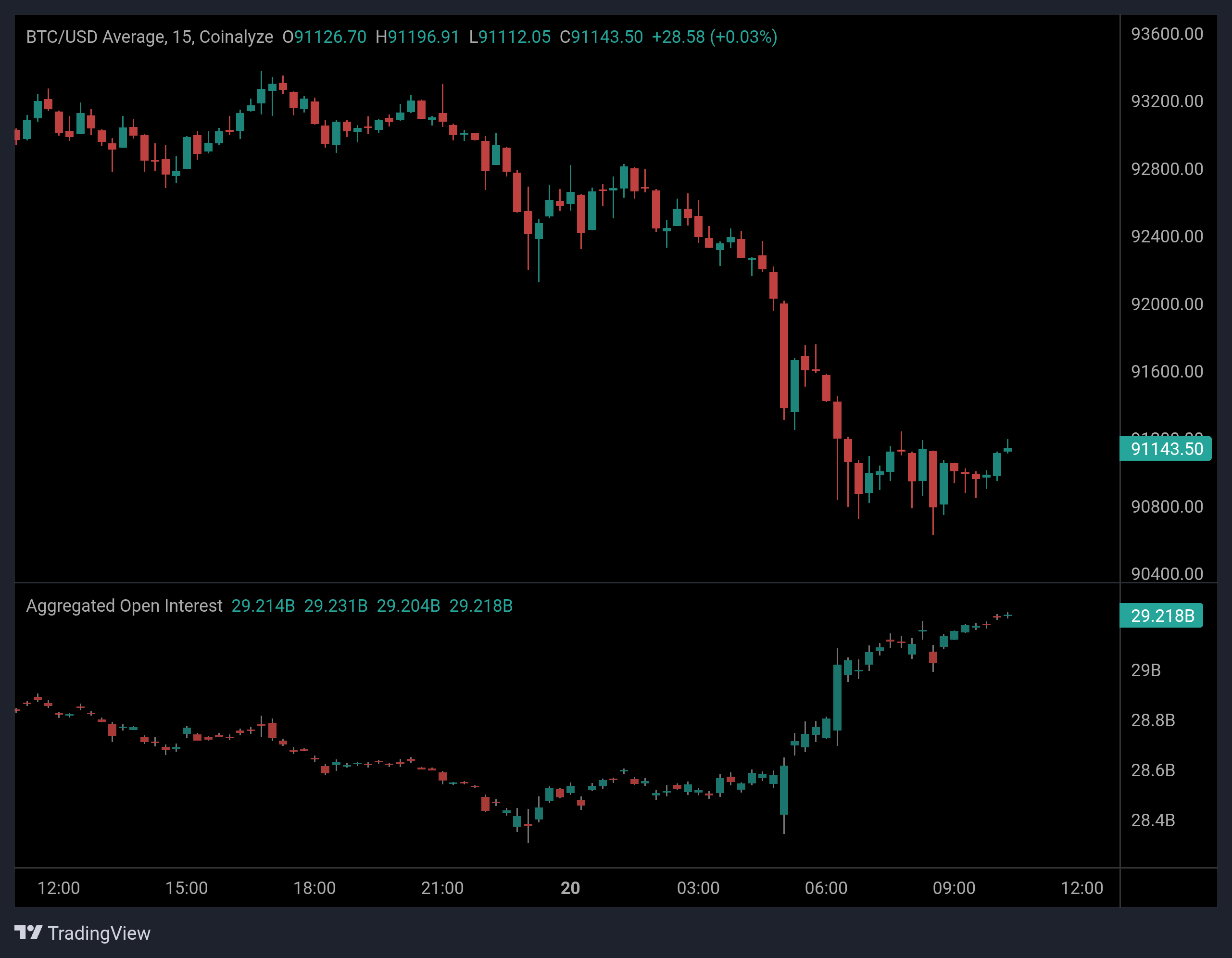The image size is (1232, 958).
Task: Click the 29.218B axis price tag
Action: coord(1161,616)
